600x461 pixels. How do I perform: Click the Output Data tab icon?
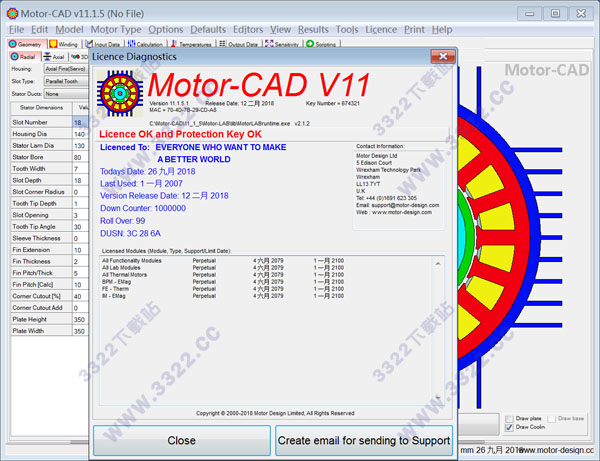point(222,44)
